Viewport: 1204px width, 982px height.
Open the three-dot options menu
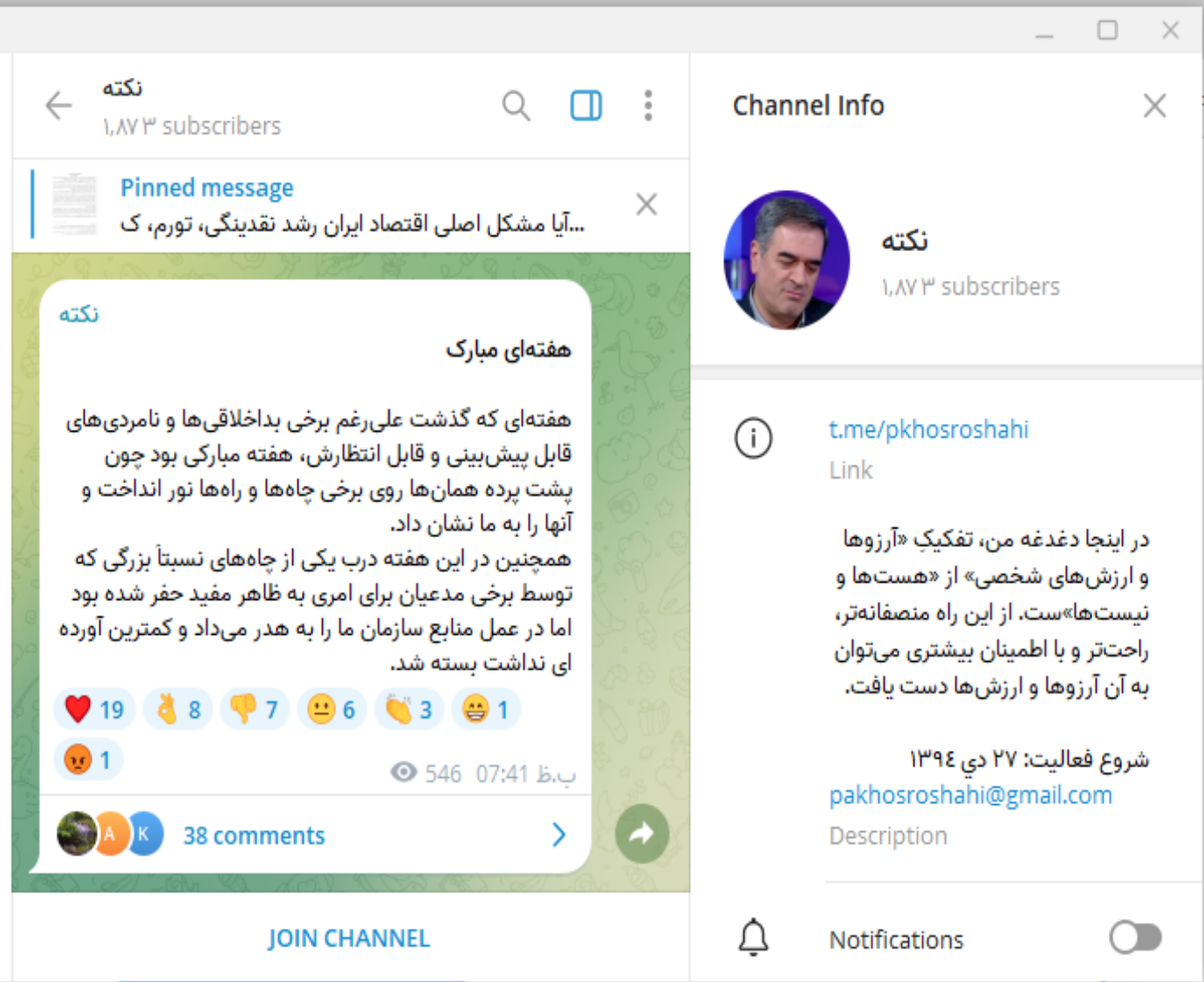[x=647, y=105]
